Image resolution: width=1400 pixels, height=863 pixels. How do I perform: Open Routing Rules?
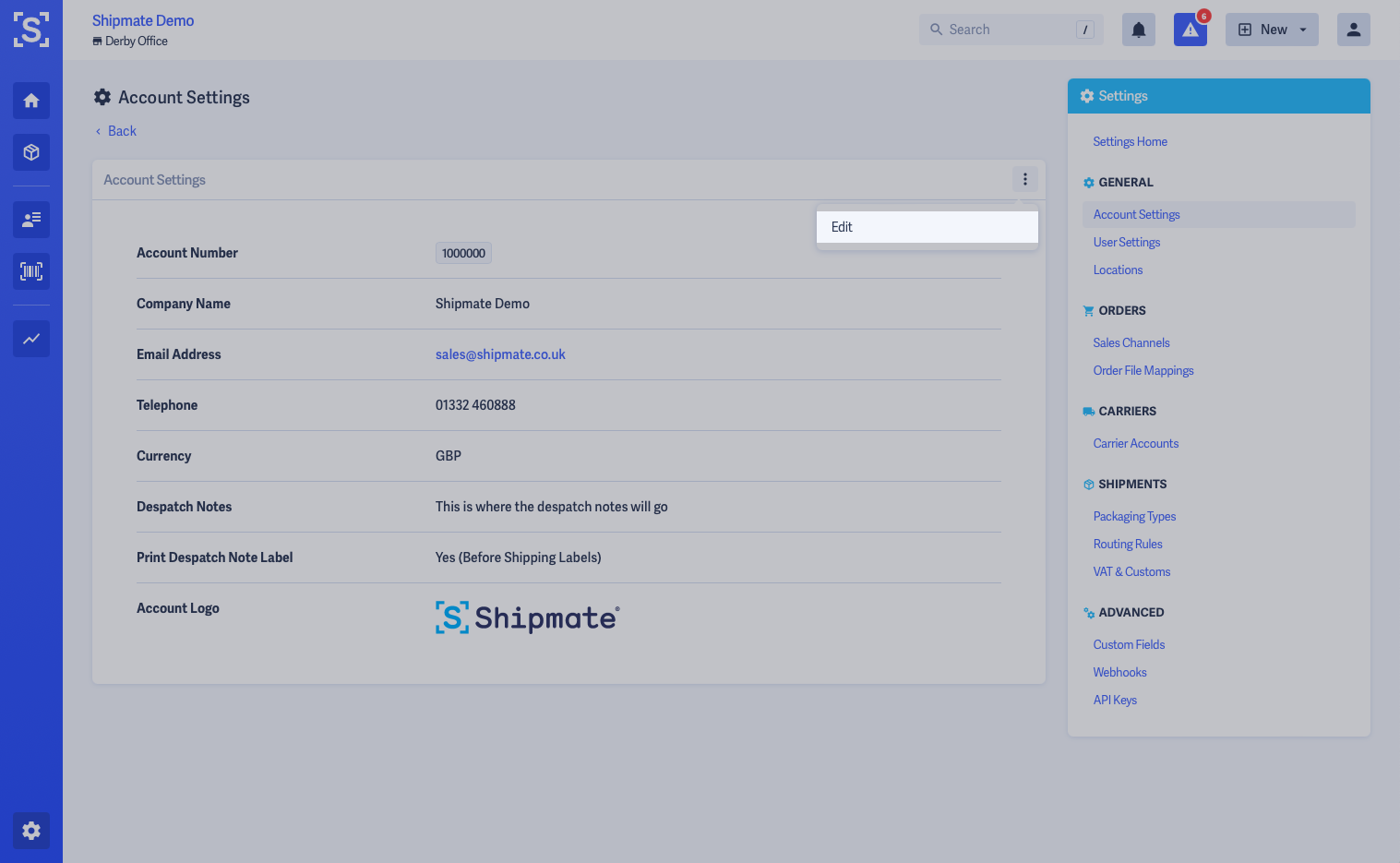(x=1128, y=544)
